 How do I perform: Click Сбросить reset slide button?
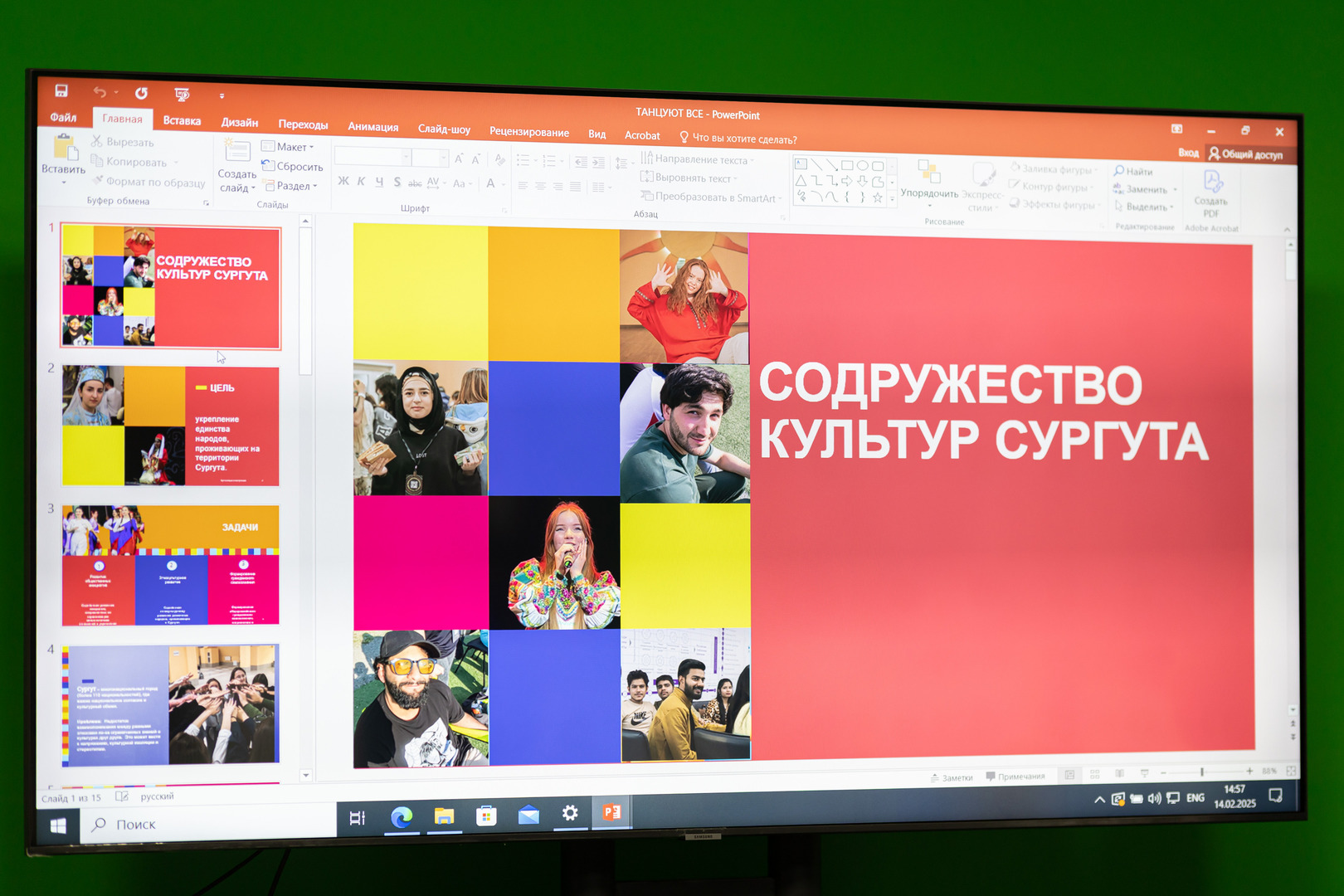(x=292, y=167)
